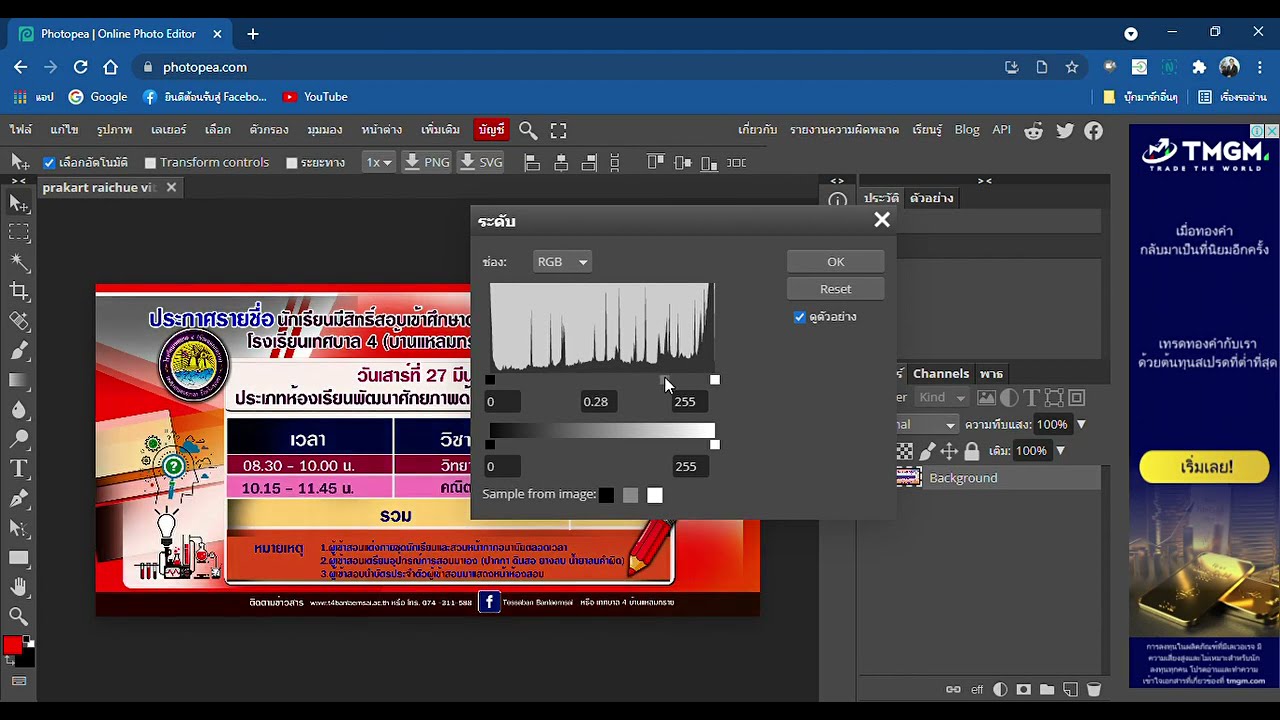Expand the fill 100% slider arrow
Screen dimensions: 1280x720
[x=1060, y=451]
